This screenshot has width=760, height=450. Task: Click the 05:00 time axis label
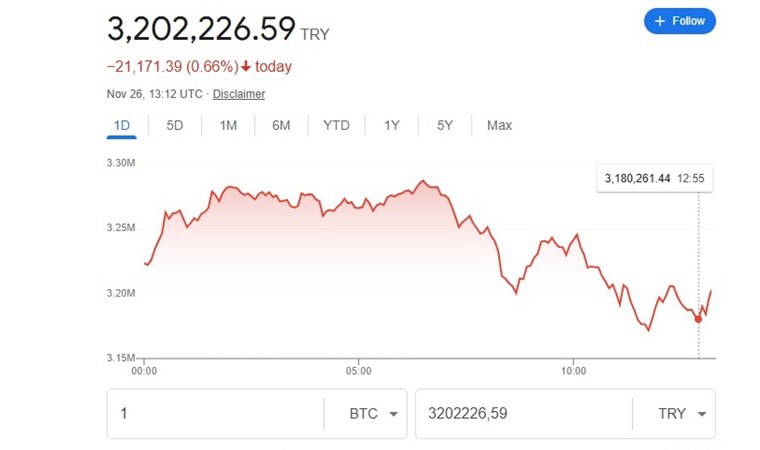click(358, 370)
